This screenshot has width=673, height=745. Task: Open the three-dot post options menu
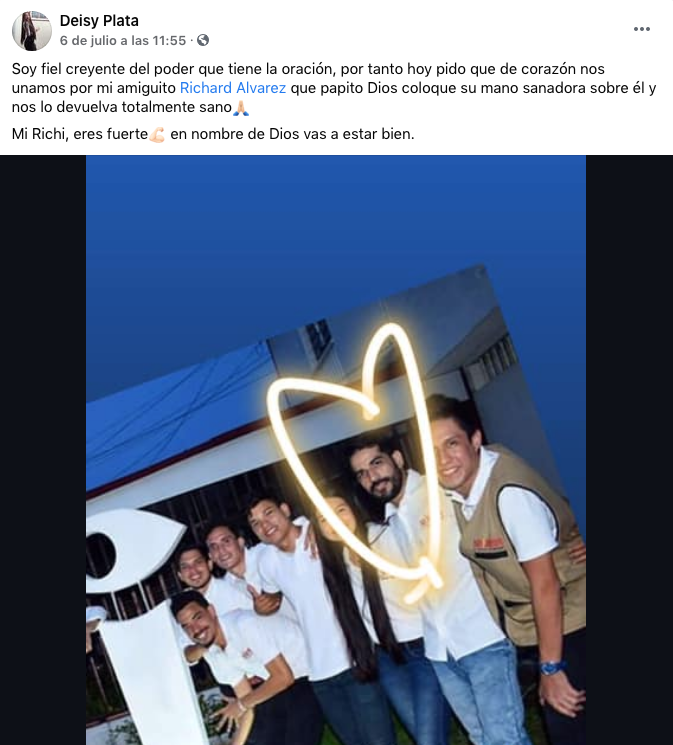pyautogui.click(x=642, y=29)
